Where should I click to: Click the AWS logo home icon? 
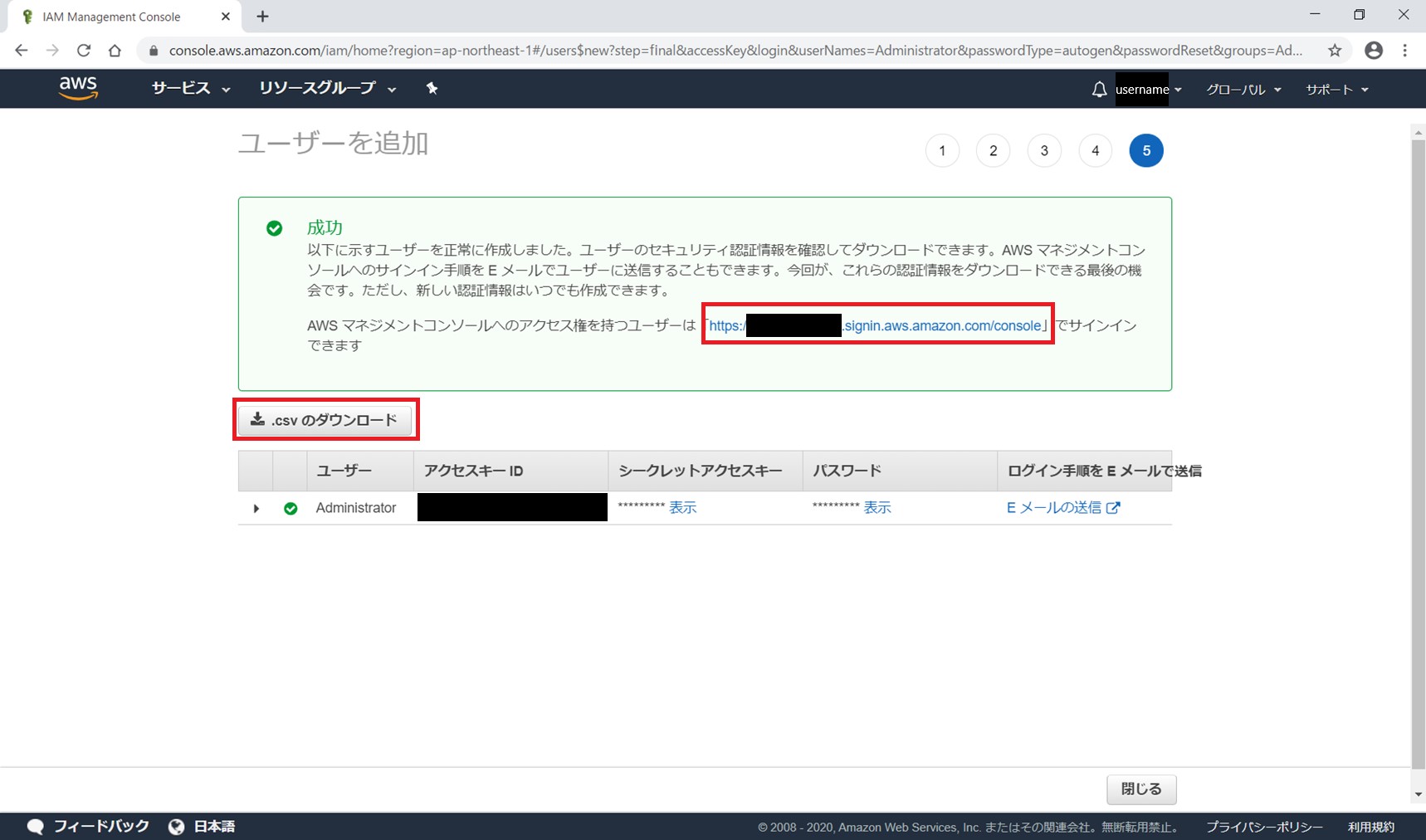pos(78,88)
